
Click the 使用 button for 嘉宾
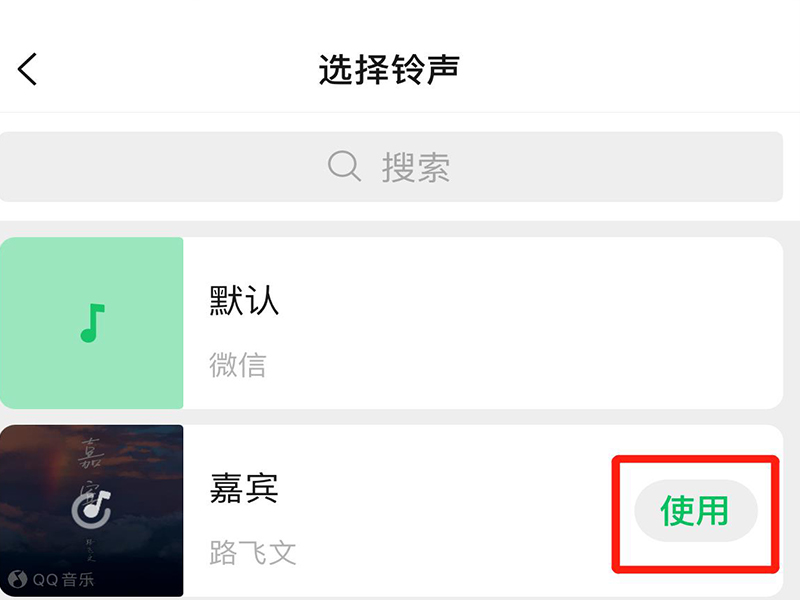(696, 511)
